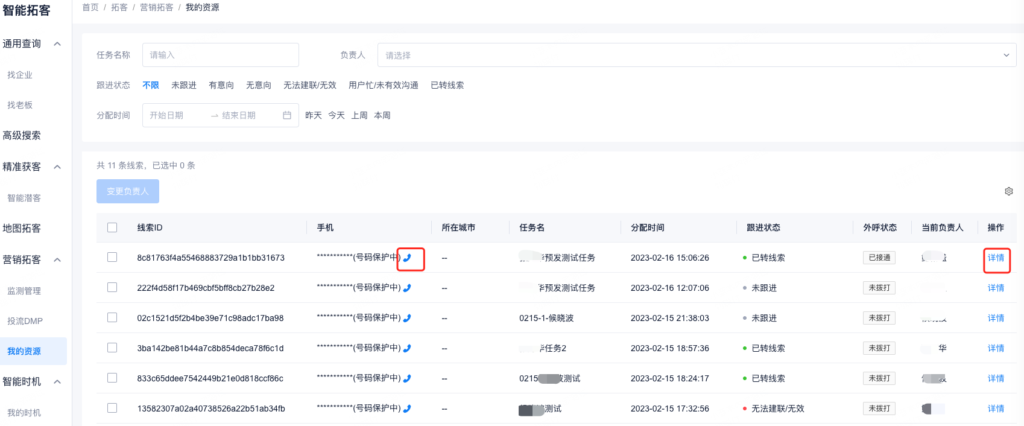Click phone icon for lead 13582307a02a

click(407, 408)
